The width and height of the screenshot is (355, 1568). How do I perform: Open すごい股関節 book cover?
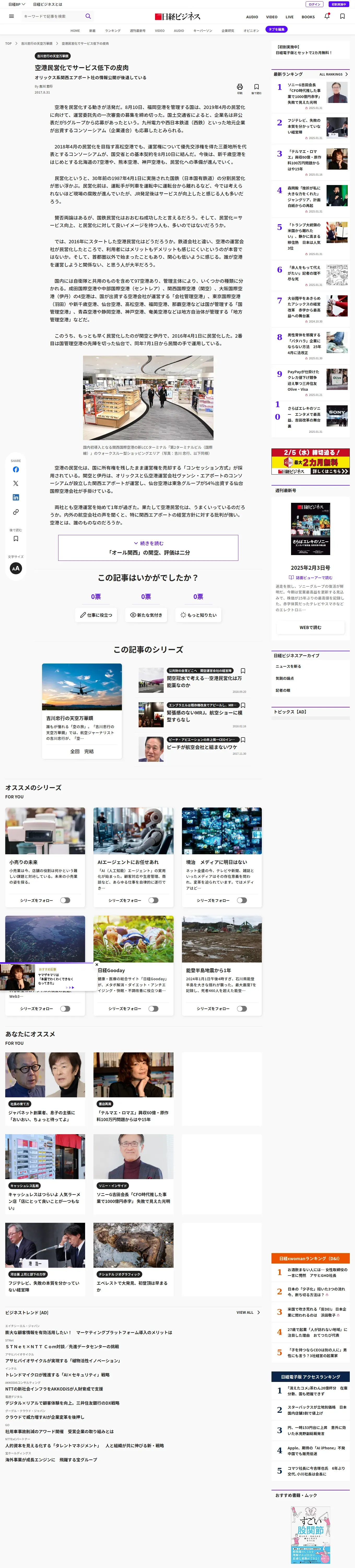[310, 1535]
